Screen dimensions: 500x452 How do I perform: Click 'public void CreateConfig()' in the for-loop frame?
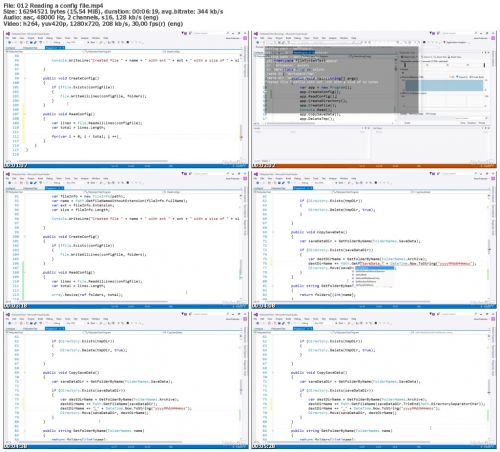[71, 78]
